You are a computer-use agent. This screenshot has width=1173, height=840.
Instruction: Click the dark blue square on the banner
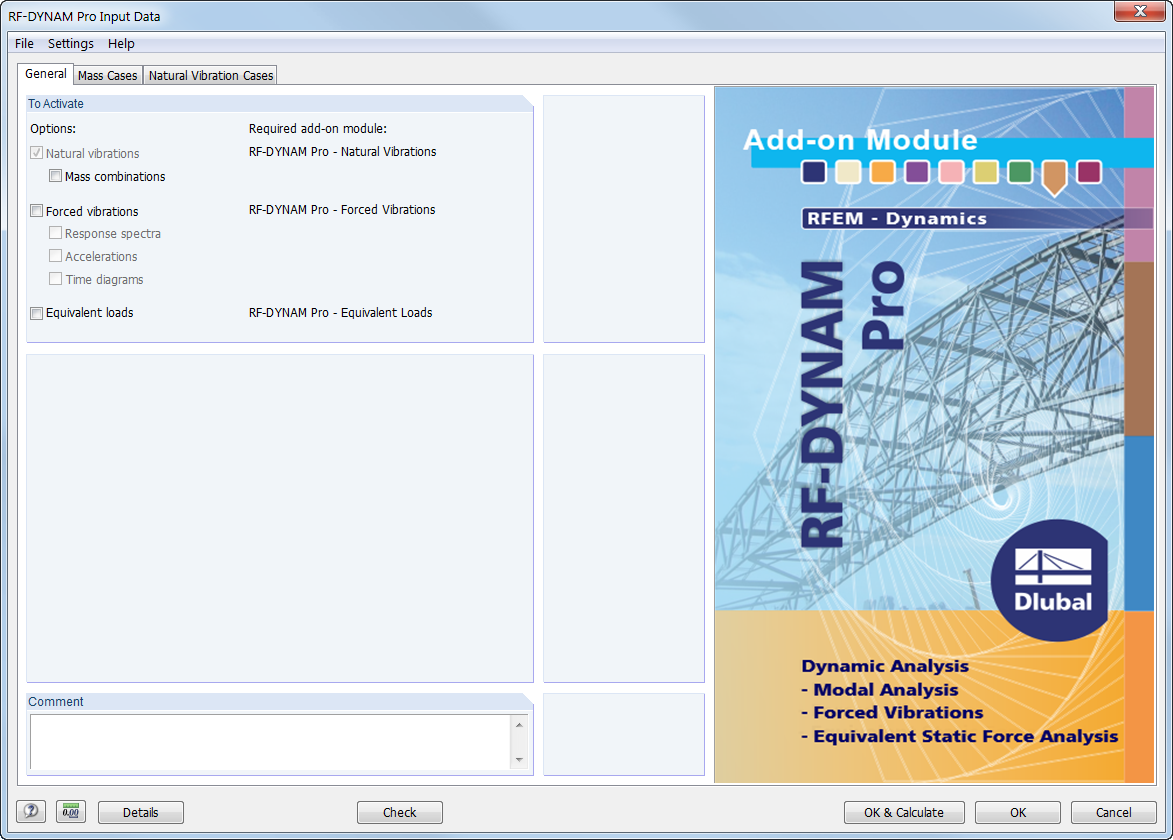[x=814, y=172]
